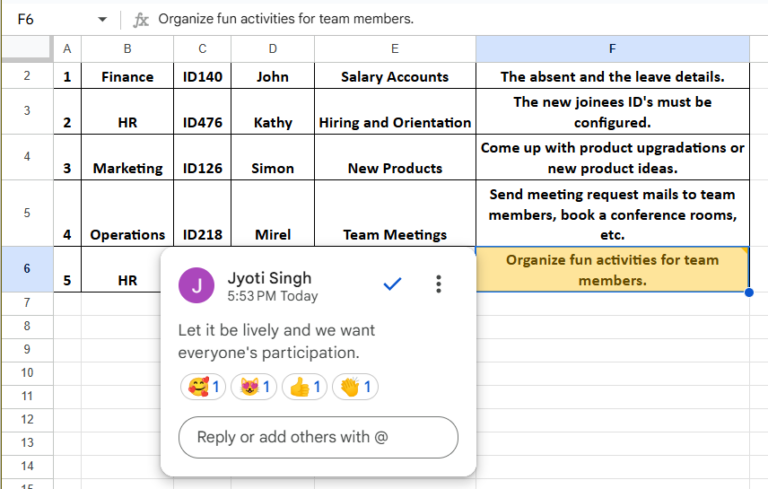The image size is (768, 489).
Task: Click the select-all corner box
Action: [x=27, y=49]
